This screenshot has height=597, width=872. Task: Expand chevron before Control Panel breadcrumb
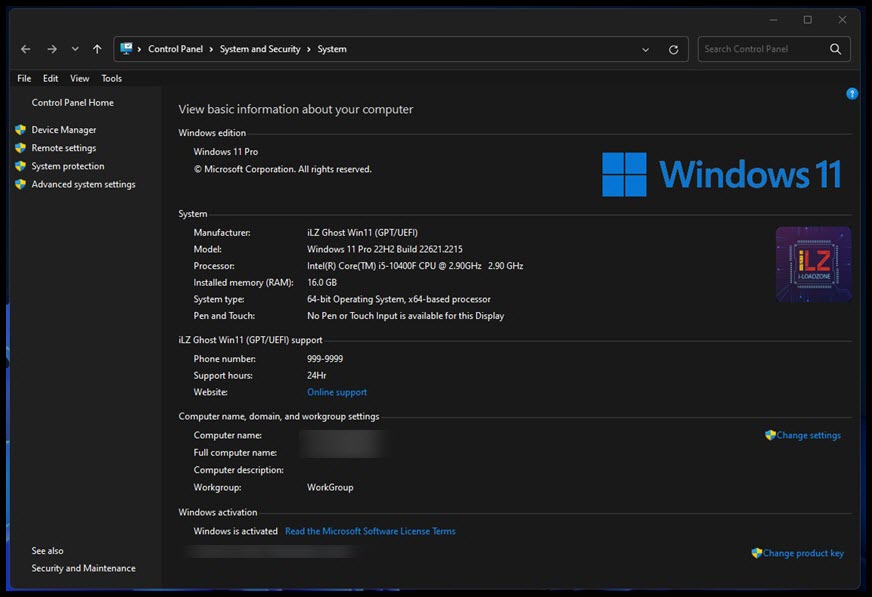pos(139,49)
